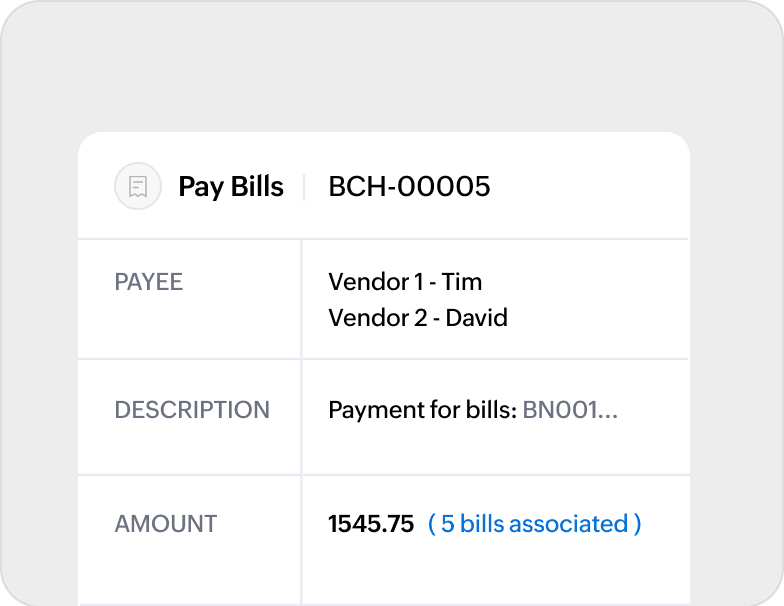Viewport: 784px width, 606px height.
Task: Click batch number BCH-00005
Action: tap(409, 187)
